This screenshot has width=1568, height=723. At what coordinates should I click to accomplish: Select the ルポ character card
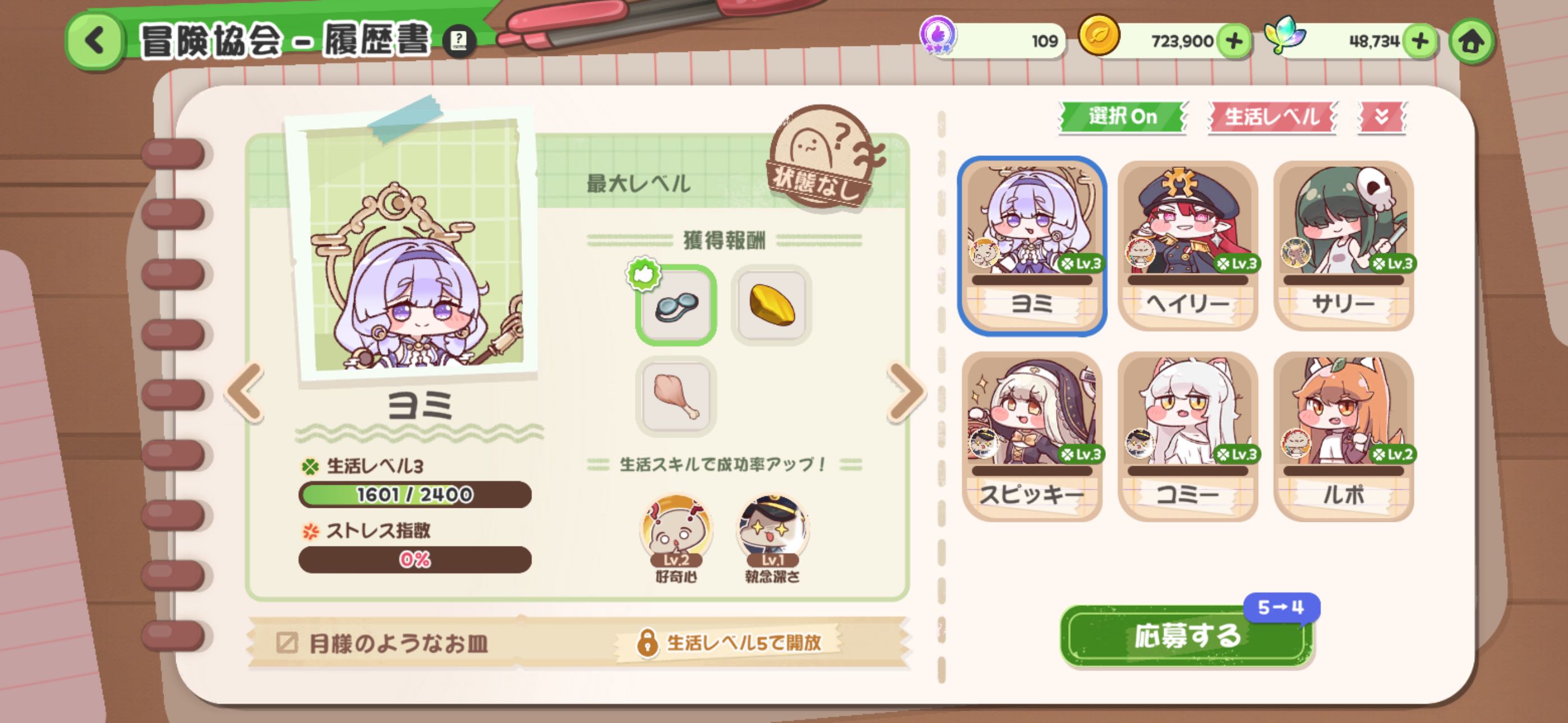(x=1343, y=437)
